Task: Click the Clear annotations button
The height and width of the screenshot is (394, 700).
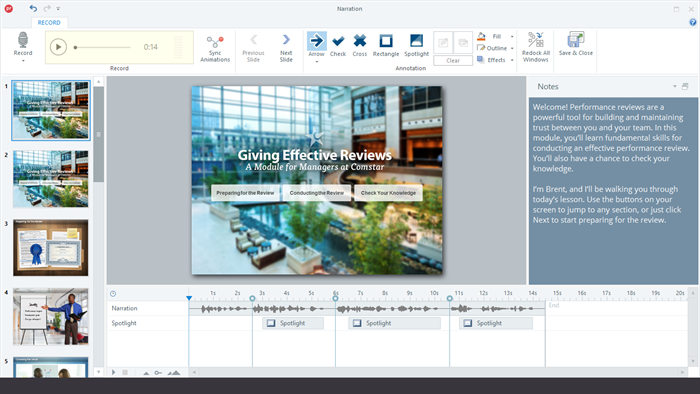Action: [453, 60]
